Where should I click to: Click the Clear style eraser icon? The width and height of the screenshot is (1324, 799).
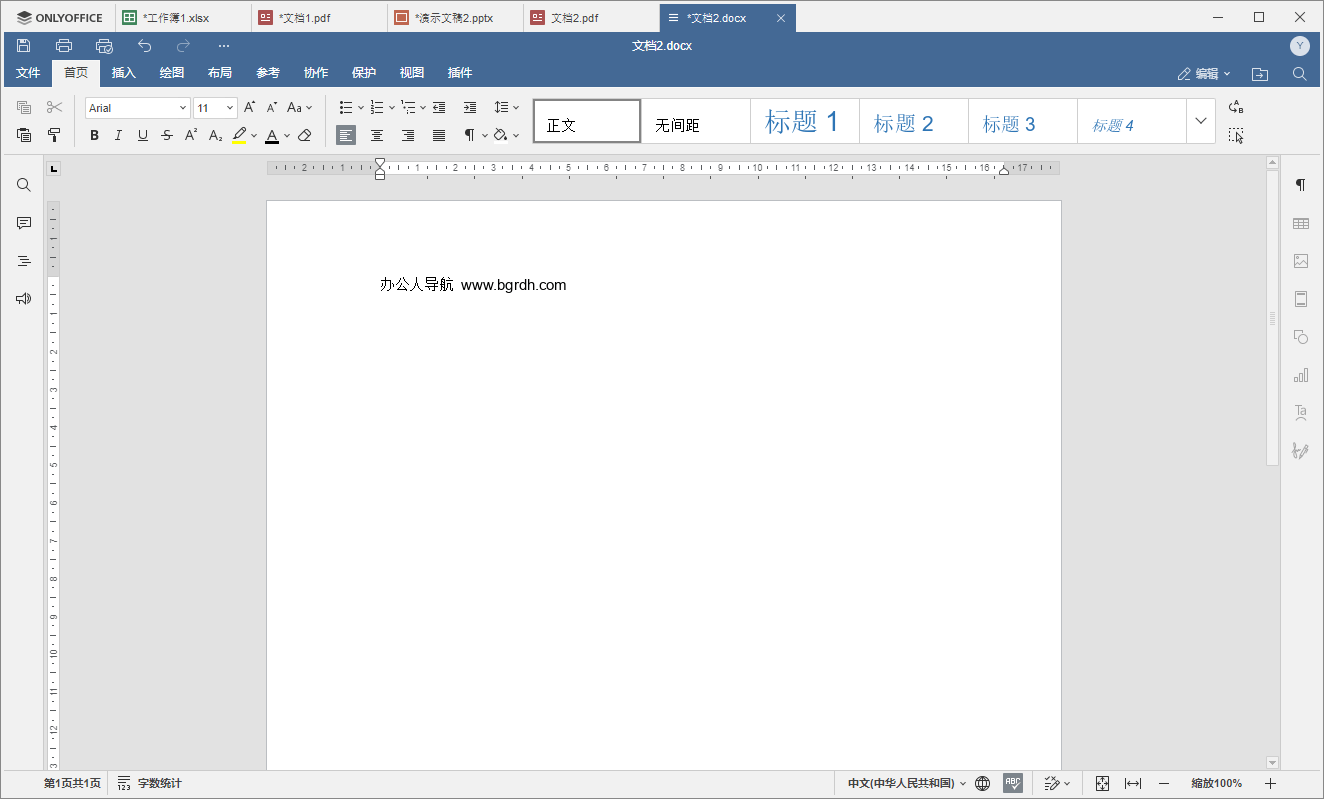point(305,135)
